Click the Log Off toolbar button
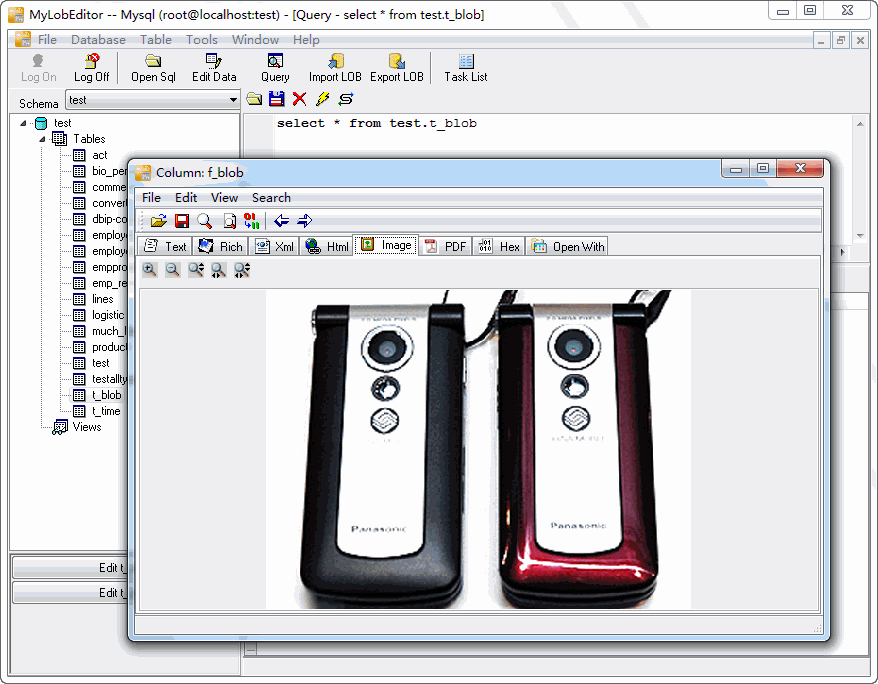This screenshot has width=878, height=684. (x=92, y=68)
